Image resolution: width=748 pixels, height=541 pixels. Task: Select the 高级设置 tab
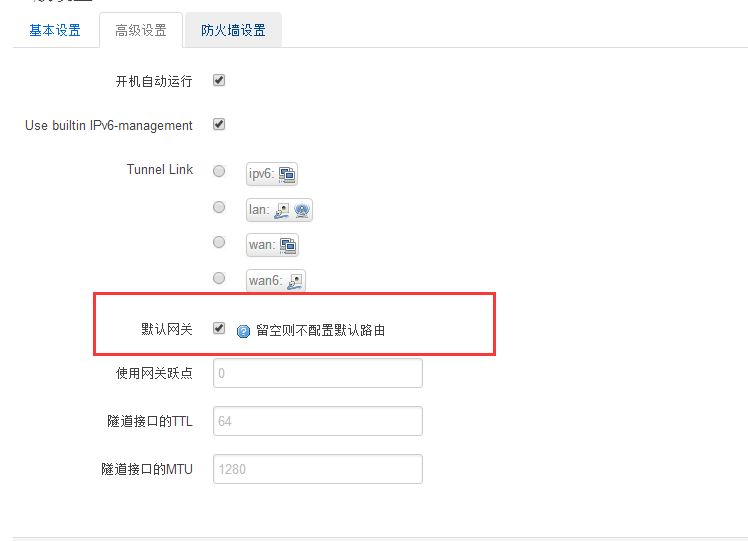click(141, 31)
